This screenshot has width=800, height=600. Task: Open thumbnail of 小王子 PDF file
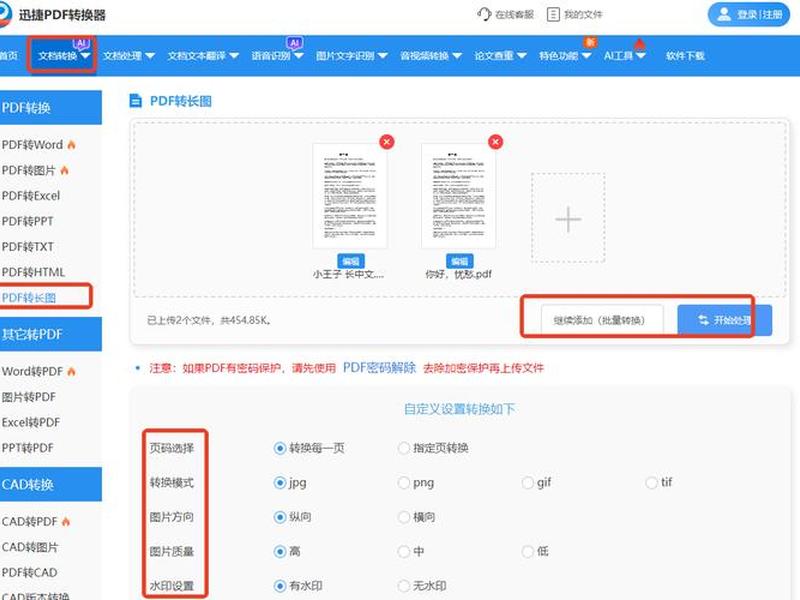pos(349,195)
